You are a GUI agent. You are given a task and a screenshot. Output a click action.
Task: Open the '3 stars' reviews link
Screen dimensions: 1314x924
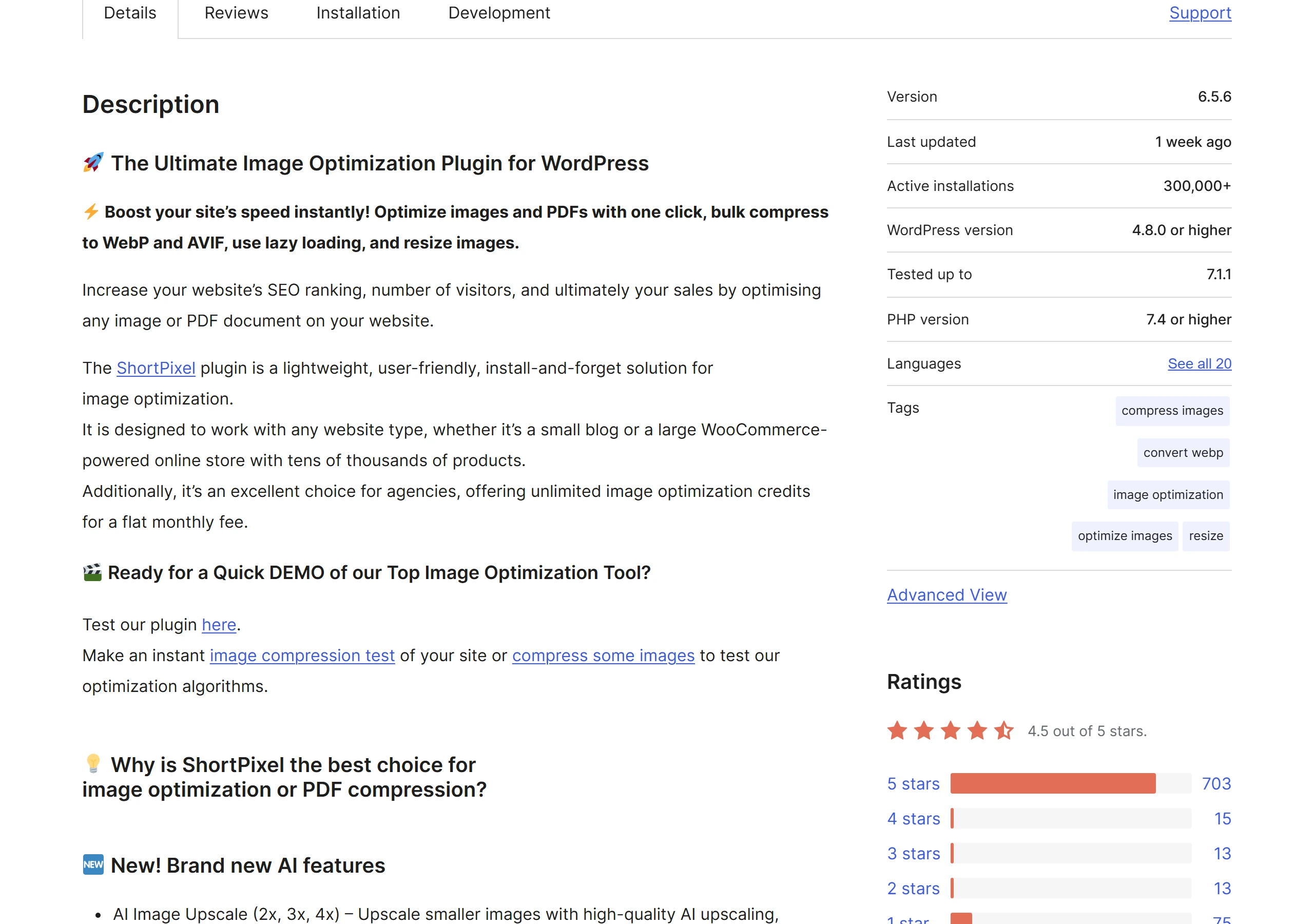click(x=914, y=854)
